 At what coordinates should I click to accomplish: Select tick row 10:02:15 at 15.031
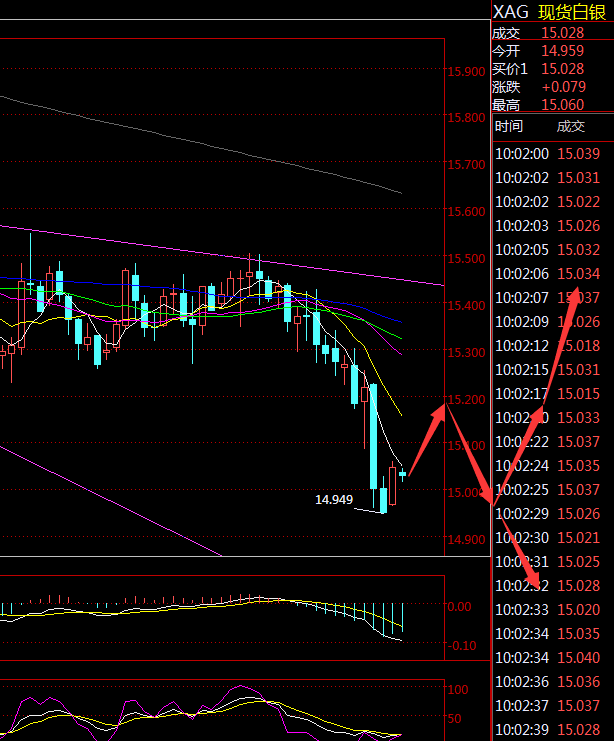pyautogui.click(x=547, y=370)
